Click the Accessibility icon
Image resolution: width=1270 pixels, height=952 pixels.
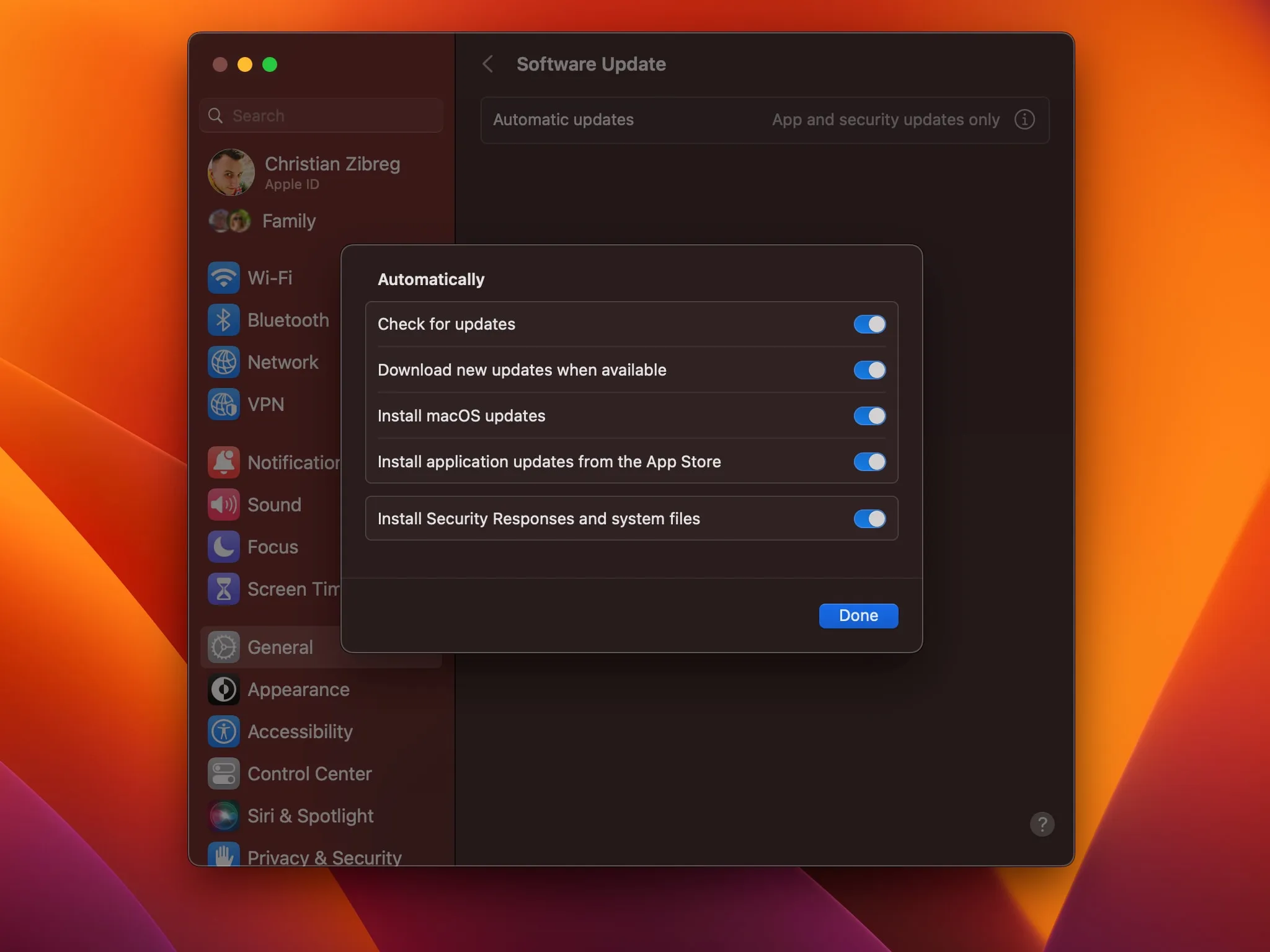[x=223, y=731]
